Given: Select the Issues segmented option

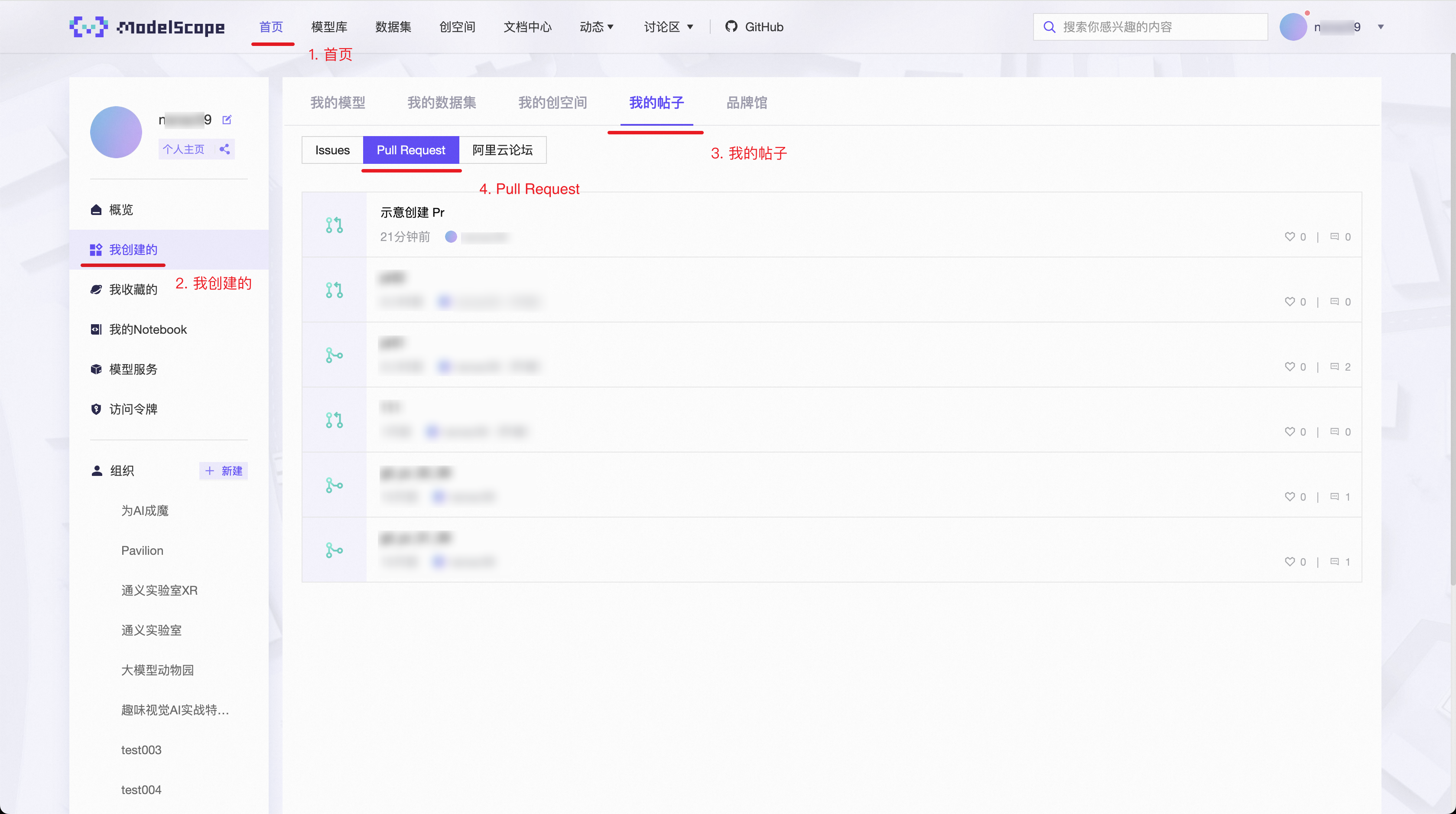Looking at the screenshot, I should point(332,150).
